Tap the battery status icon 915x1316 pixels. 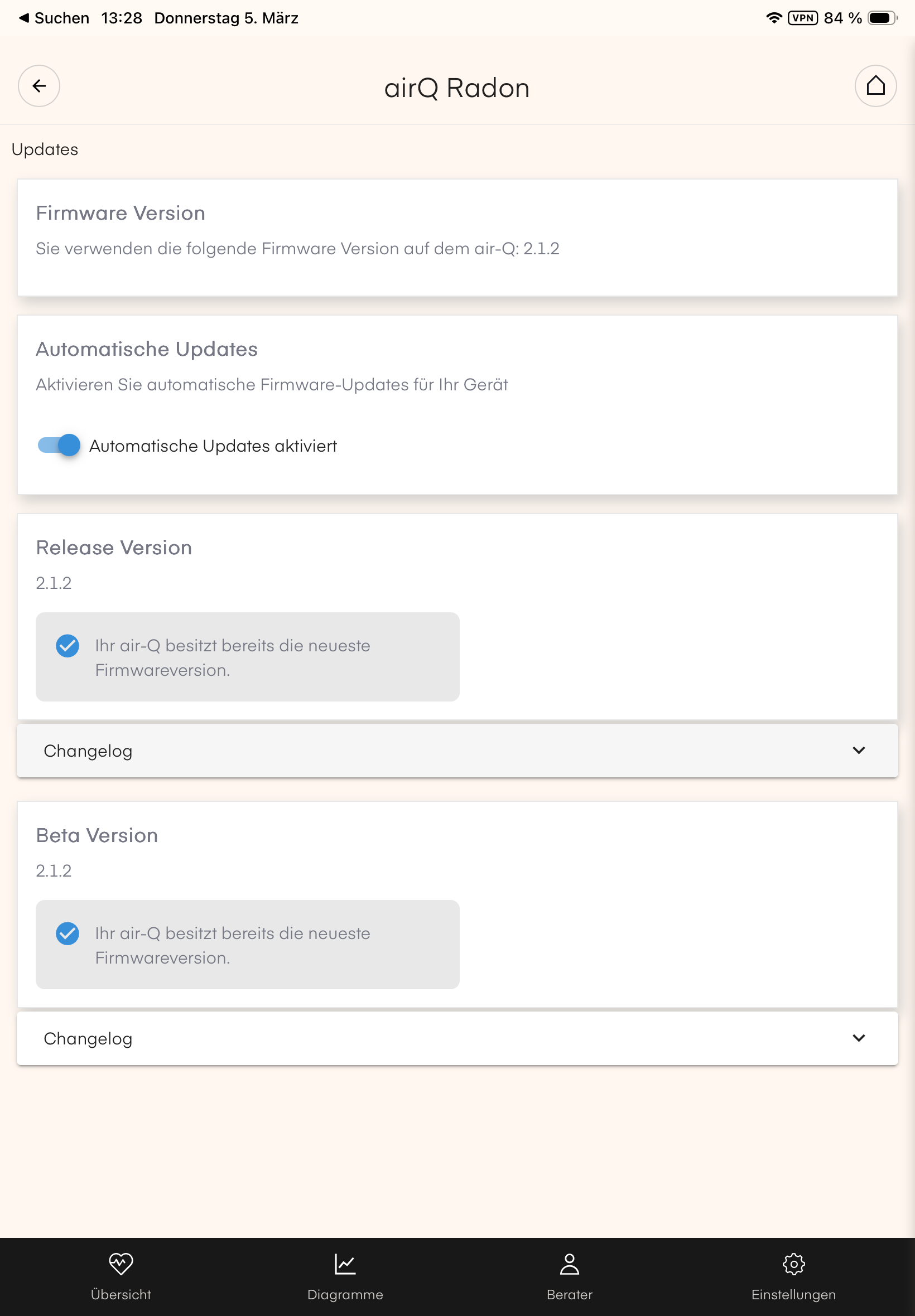click(882, 18)
